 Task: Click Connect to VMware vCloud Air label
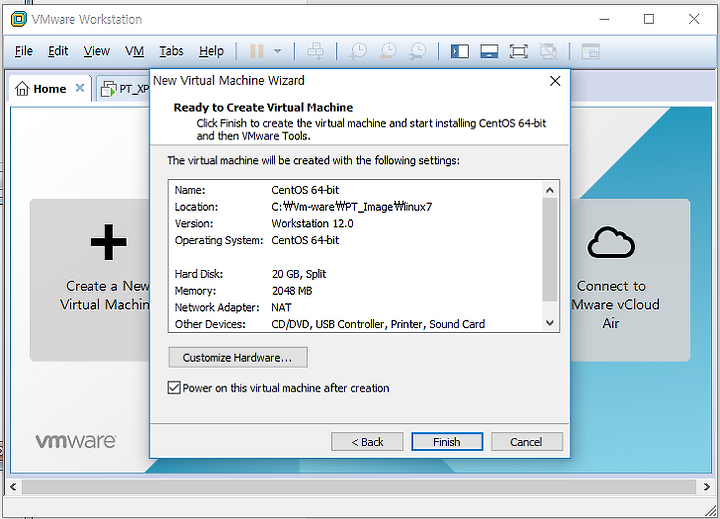(615, 304)
